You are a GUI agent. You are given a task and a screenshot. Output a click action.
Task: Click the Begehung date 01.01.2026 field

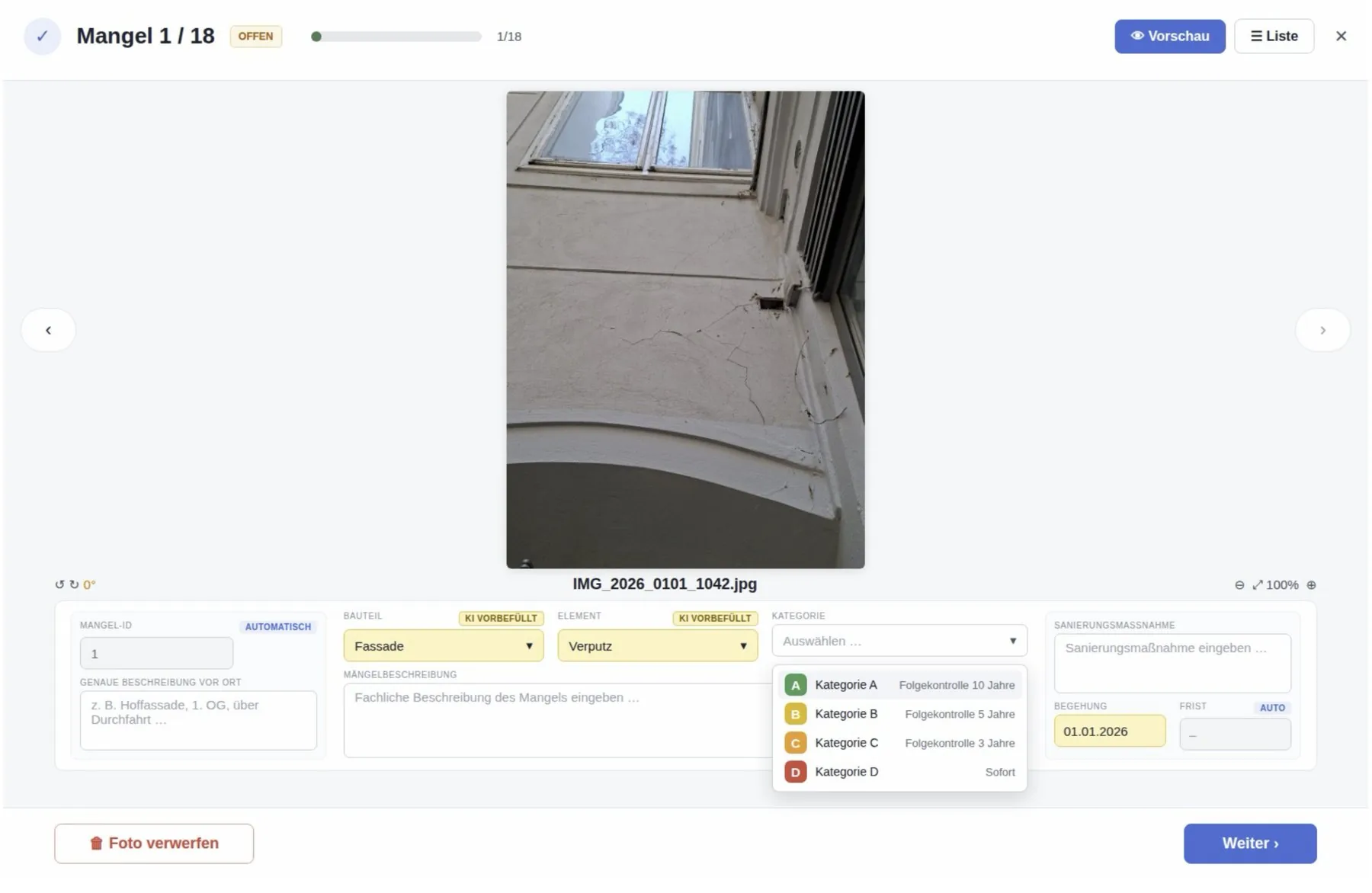[1110, 731]
